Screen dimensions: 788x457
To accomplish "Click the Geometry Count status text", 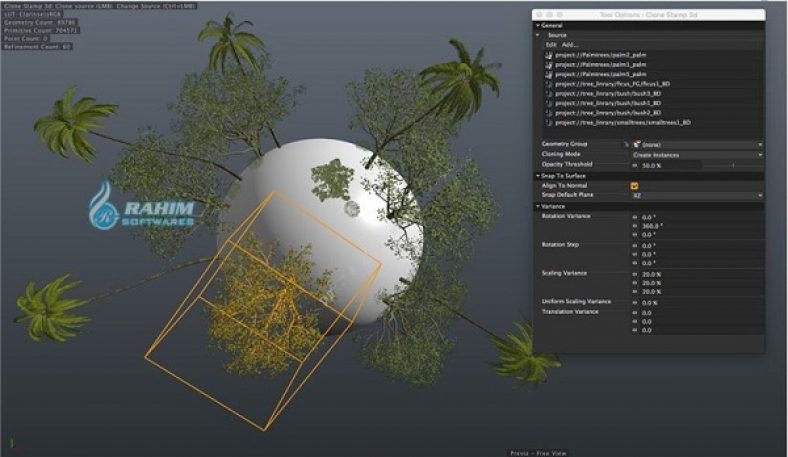I will (40, 23).
